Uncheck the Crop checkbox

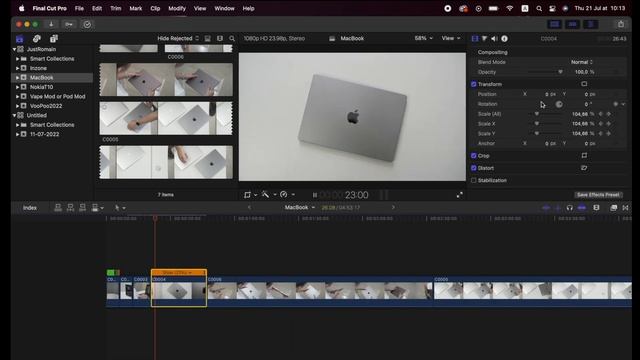[473, 156]
